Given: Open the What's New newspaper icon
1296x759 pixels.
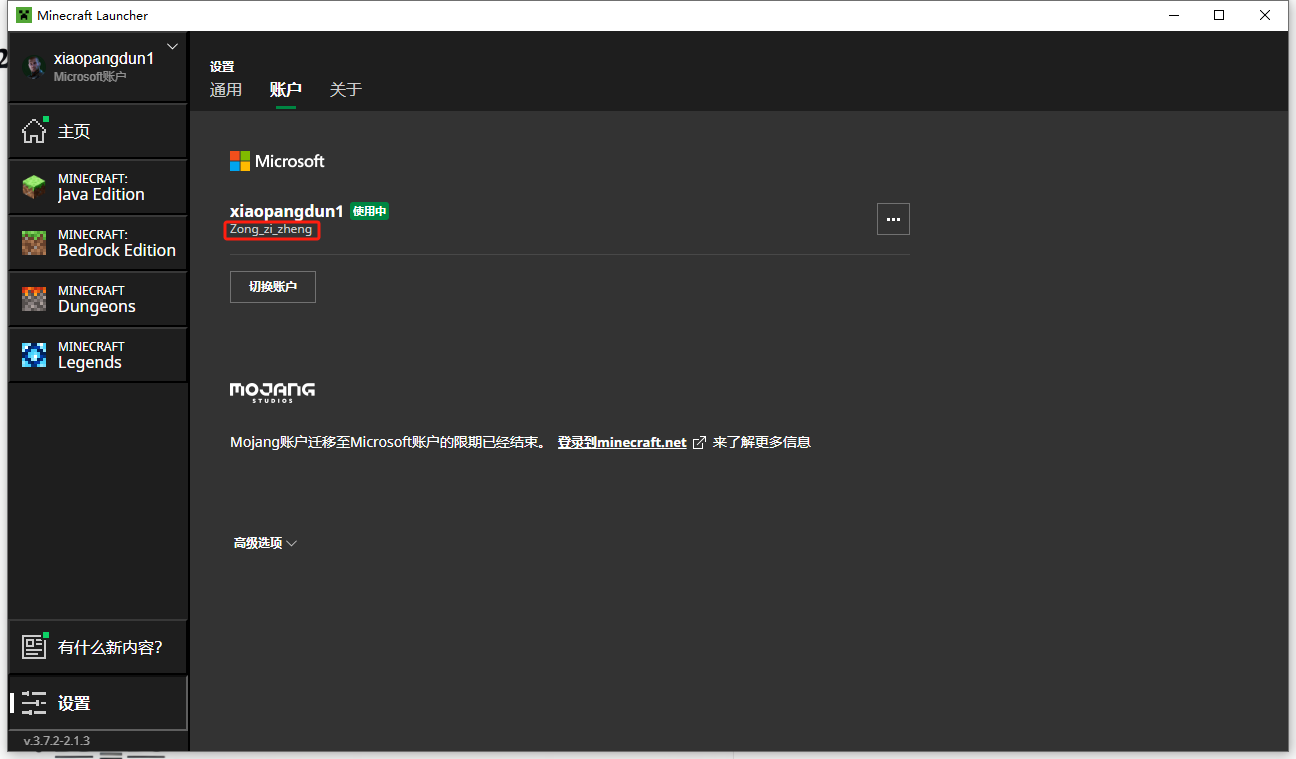Looking at the screenshot, I should click(34, 647).
